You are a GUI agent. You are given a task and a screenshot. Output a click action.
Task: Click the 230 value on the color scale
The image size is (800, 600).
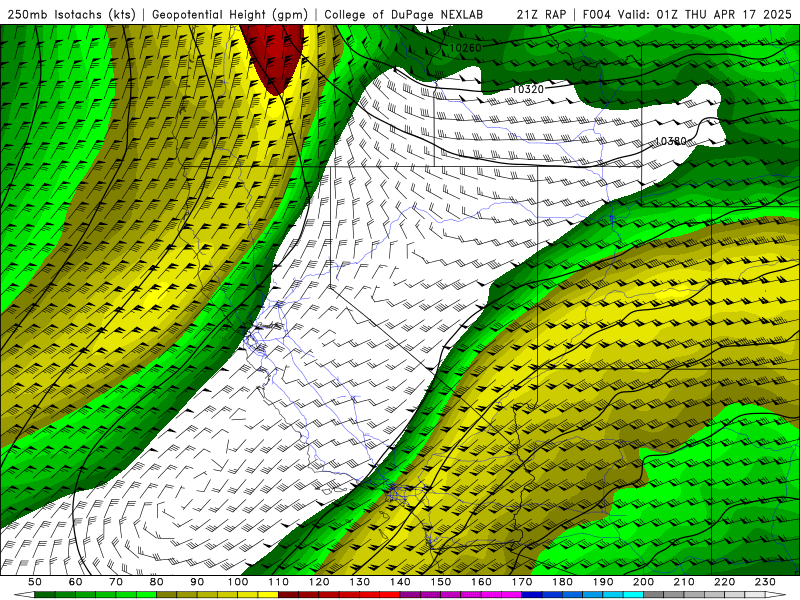point(765,582)
